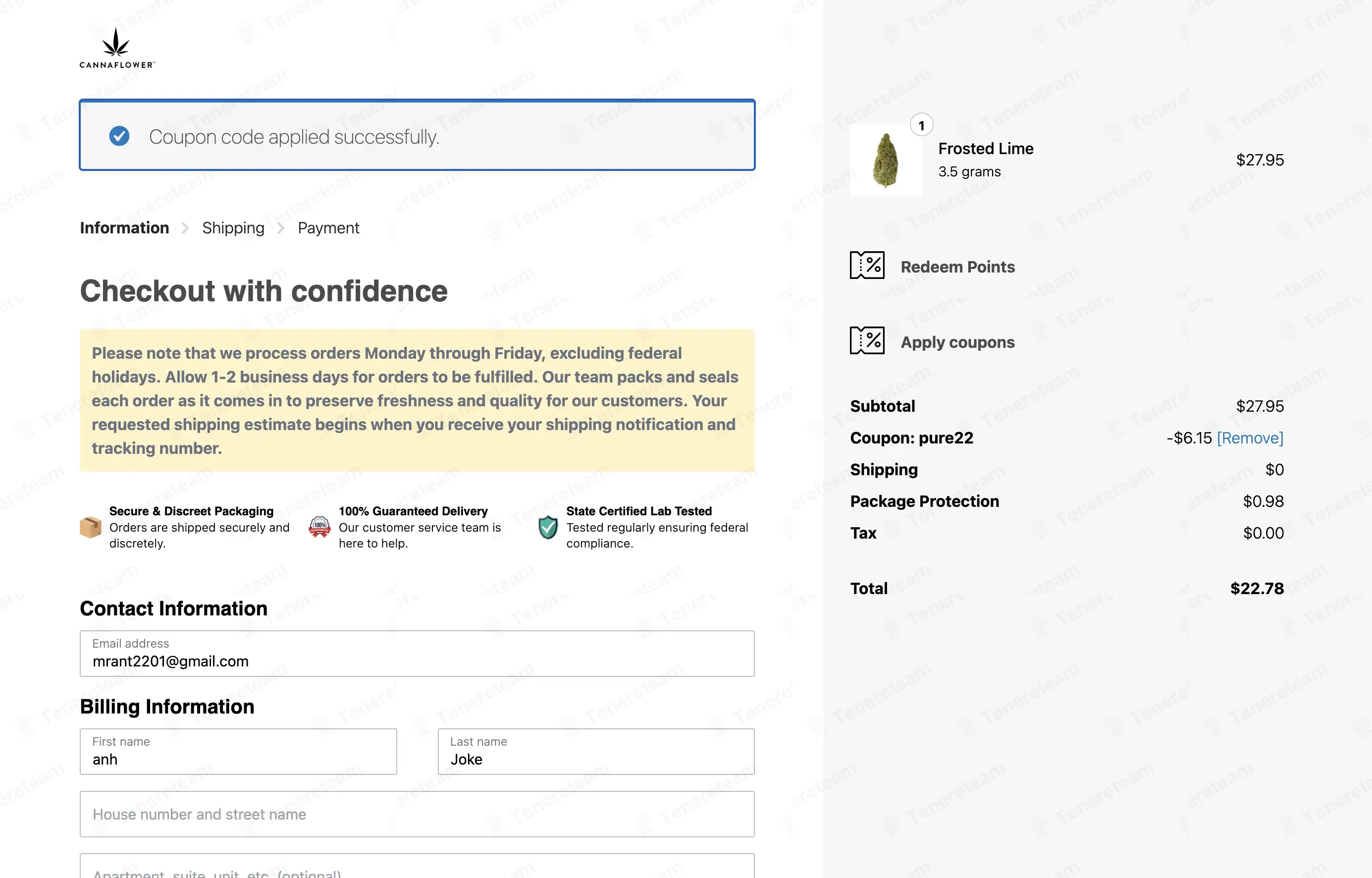Expand the Redeem Points section
The width and height of the screenshot is (1372, 878).
[957, 266]
